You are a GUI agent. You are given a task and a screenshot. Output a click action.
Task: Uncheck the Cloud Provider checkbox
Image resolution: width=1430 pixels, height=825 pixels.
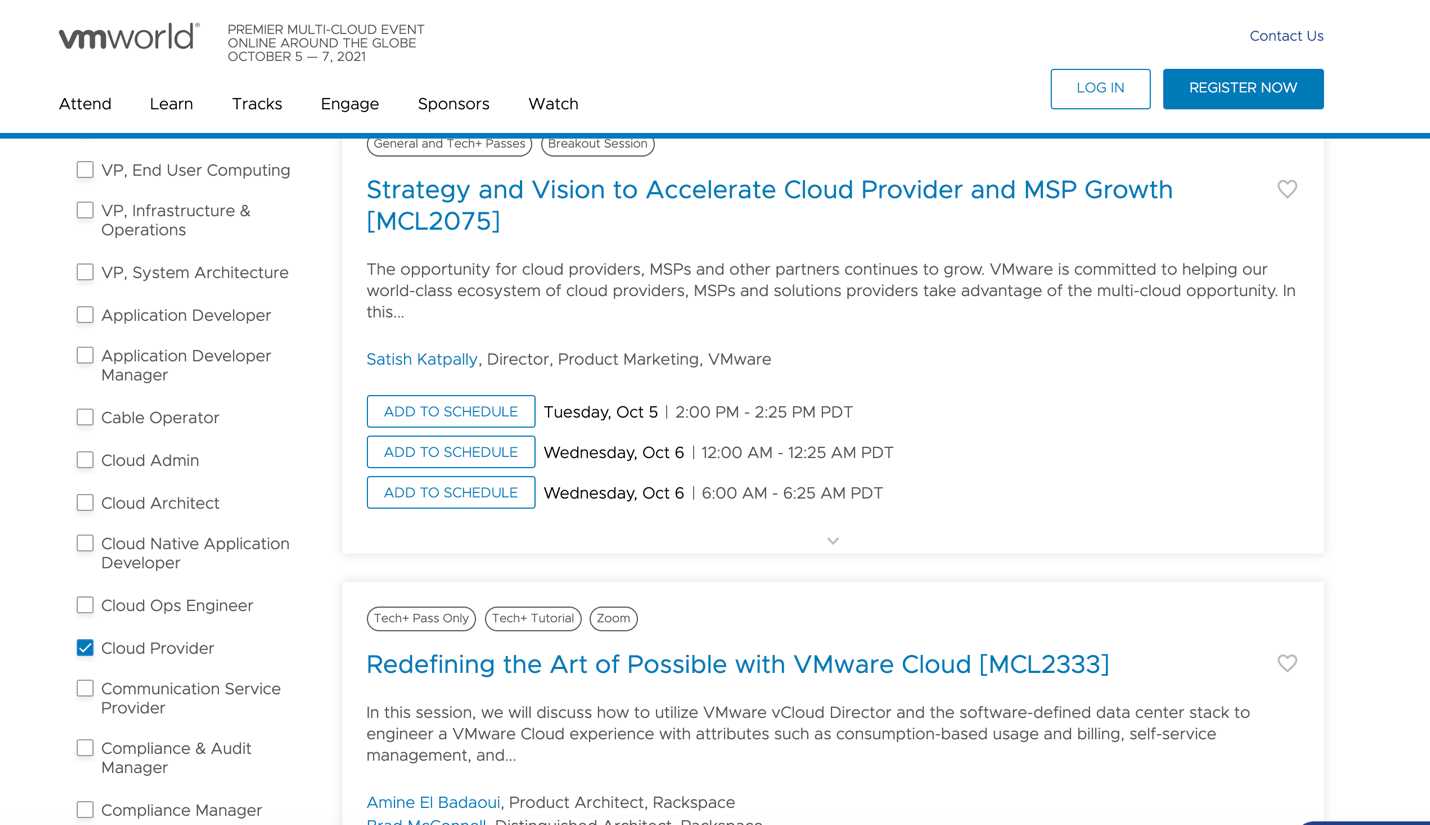point(85,648)
